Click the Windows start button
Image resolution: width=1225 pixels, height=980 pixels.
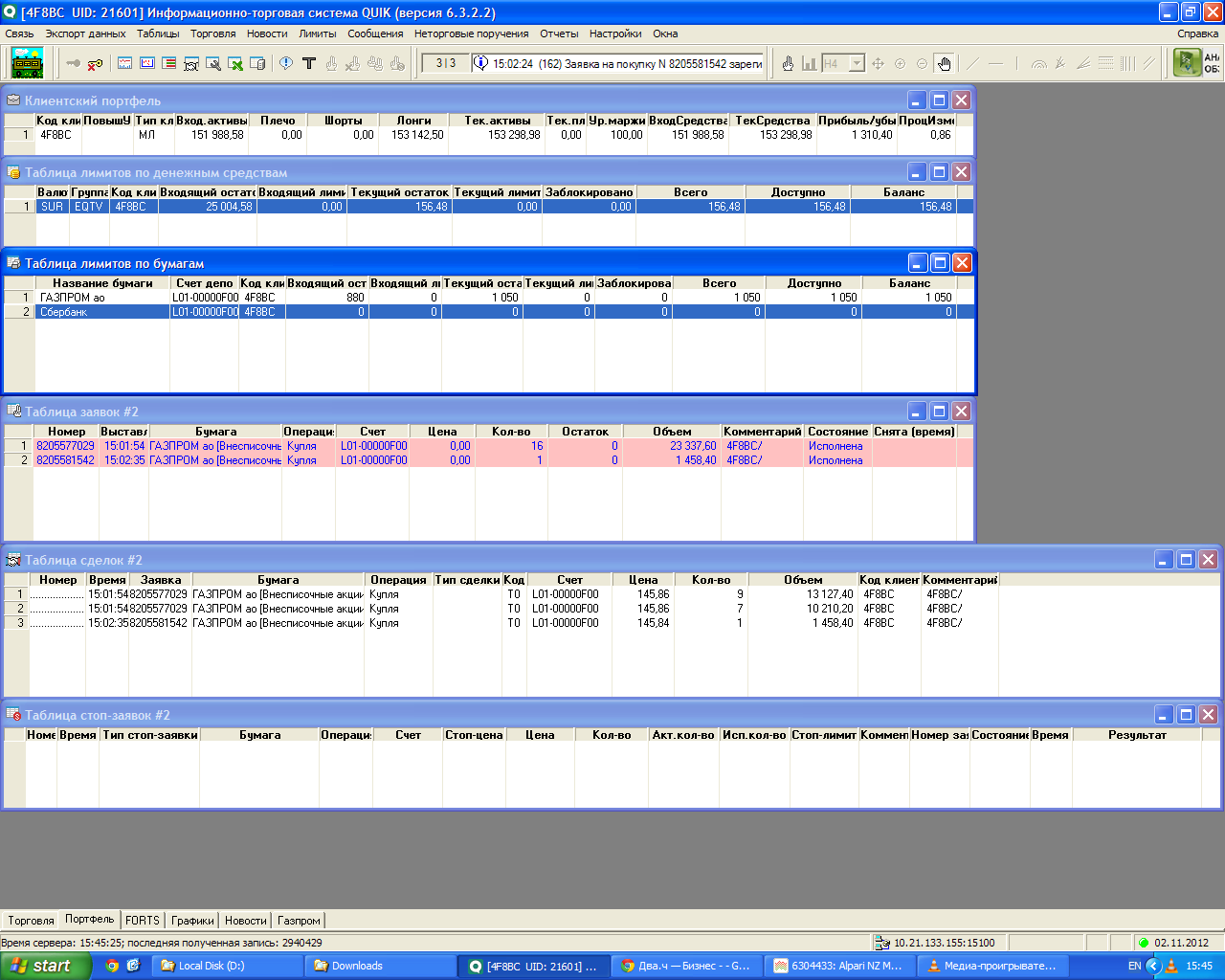coord(45,967)
